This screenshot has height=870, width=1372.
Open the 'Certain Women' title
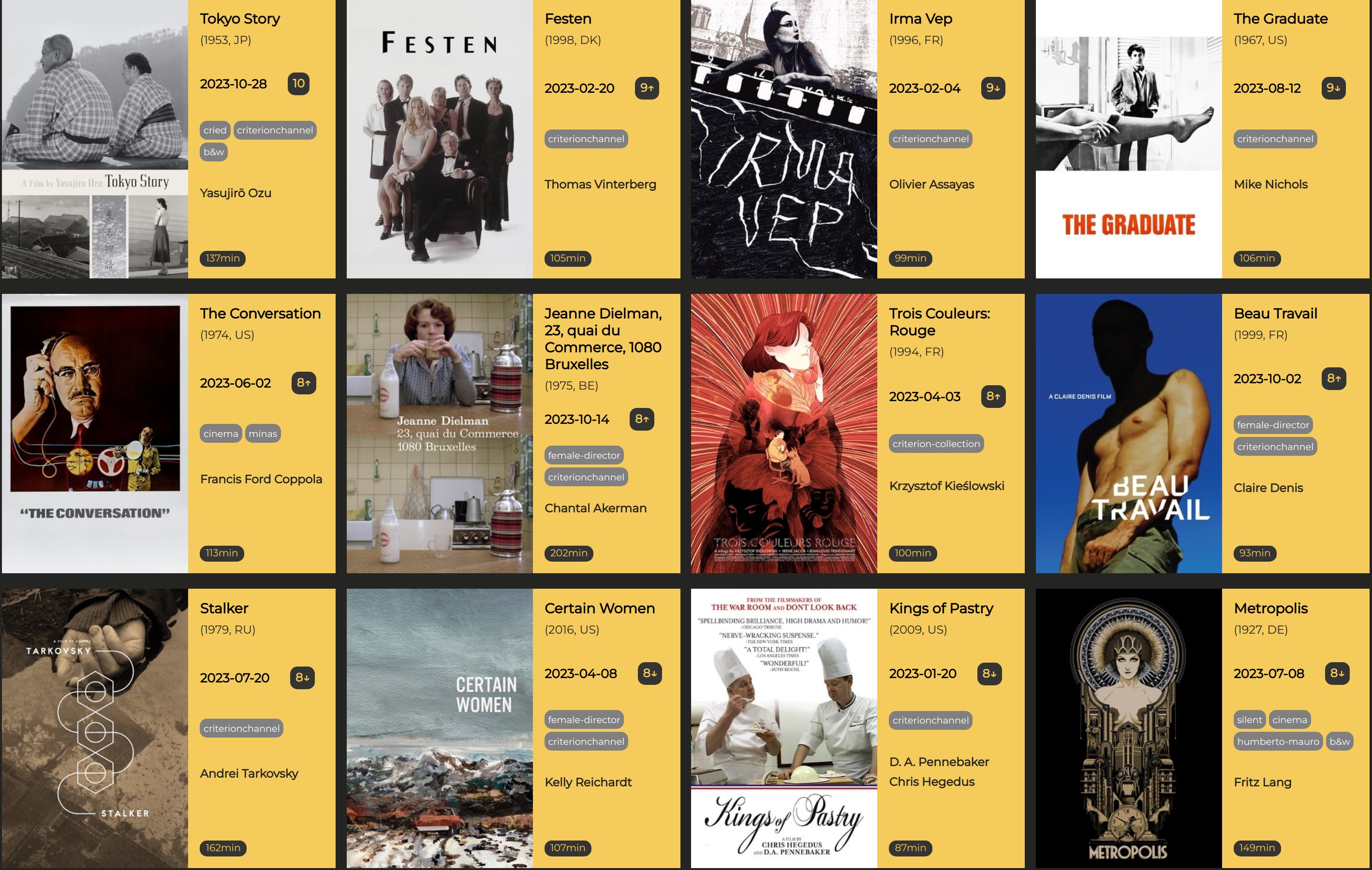point(599,609)
